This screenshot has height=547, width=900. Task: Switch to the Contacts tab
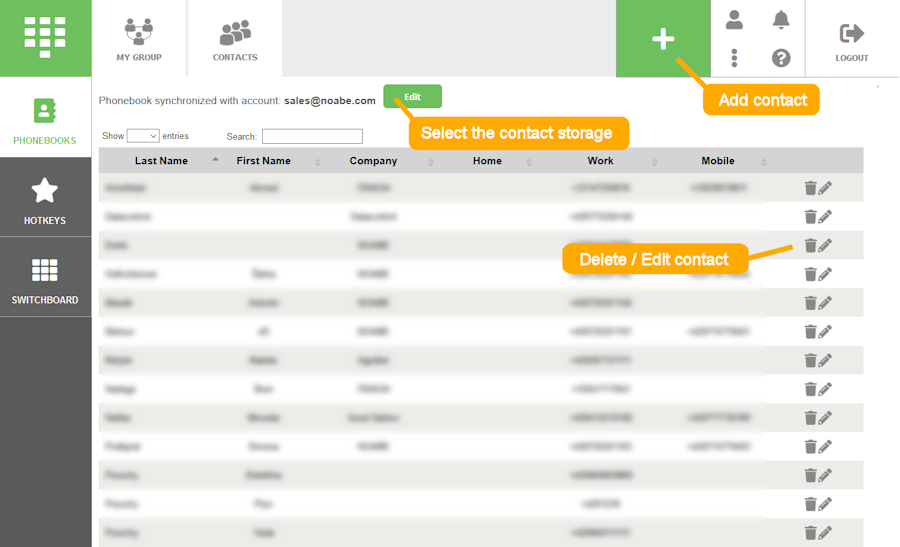[235, 39]
